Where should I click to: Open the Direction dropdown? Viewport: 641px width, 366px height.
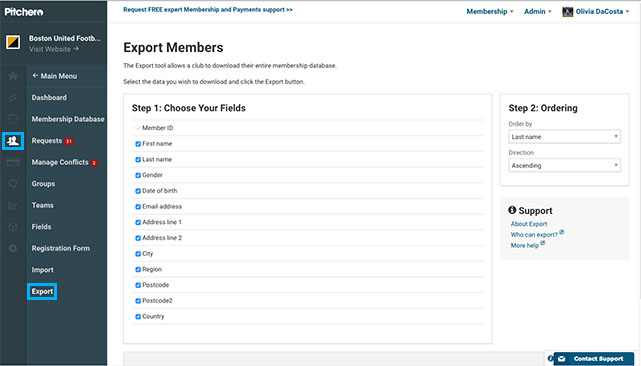[x=564, y=165]
